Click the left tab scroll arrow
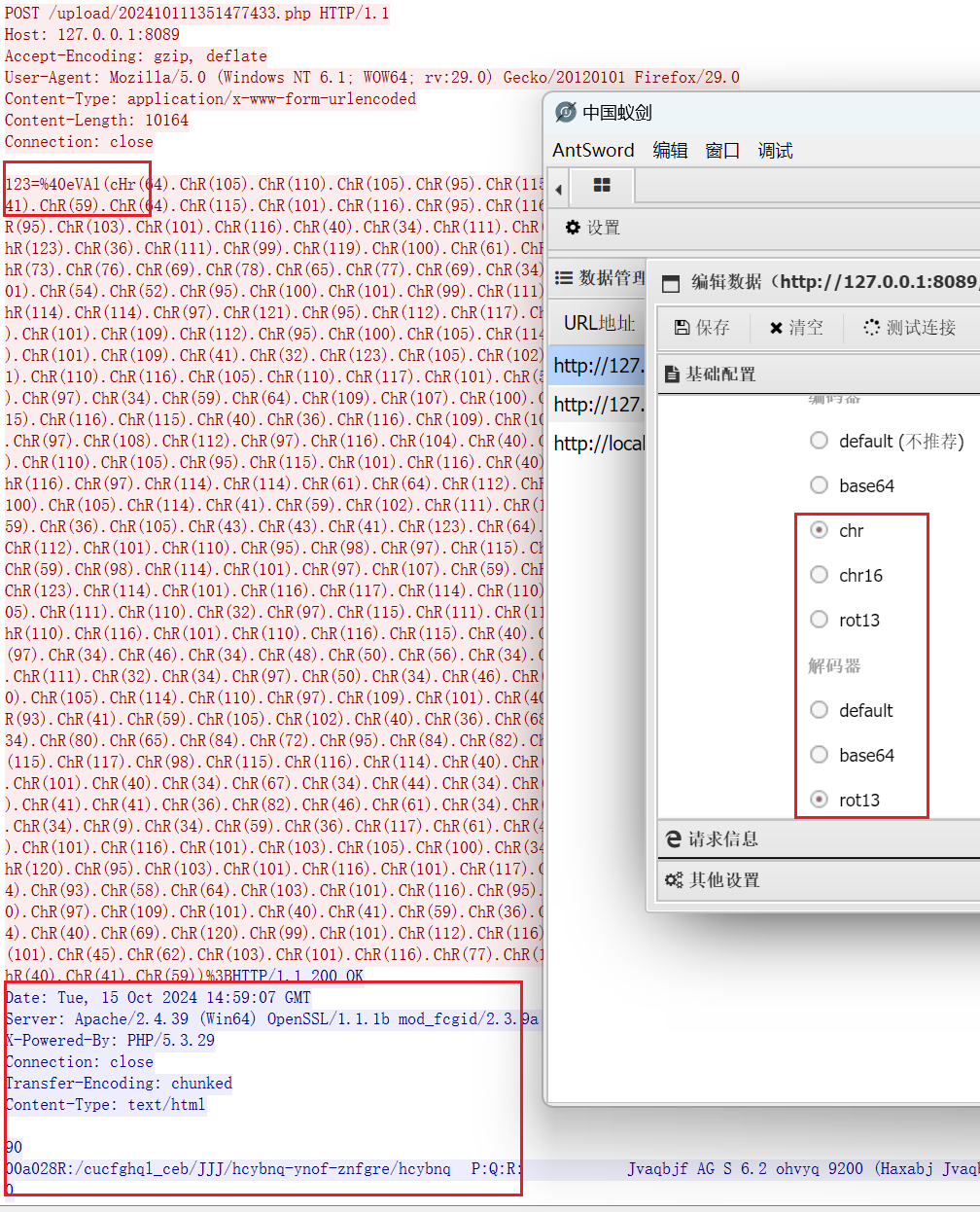This screenshot has width=980, height=1212. coord(558,189)
